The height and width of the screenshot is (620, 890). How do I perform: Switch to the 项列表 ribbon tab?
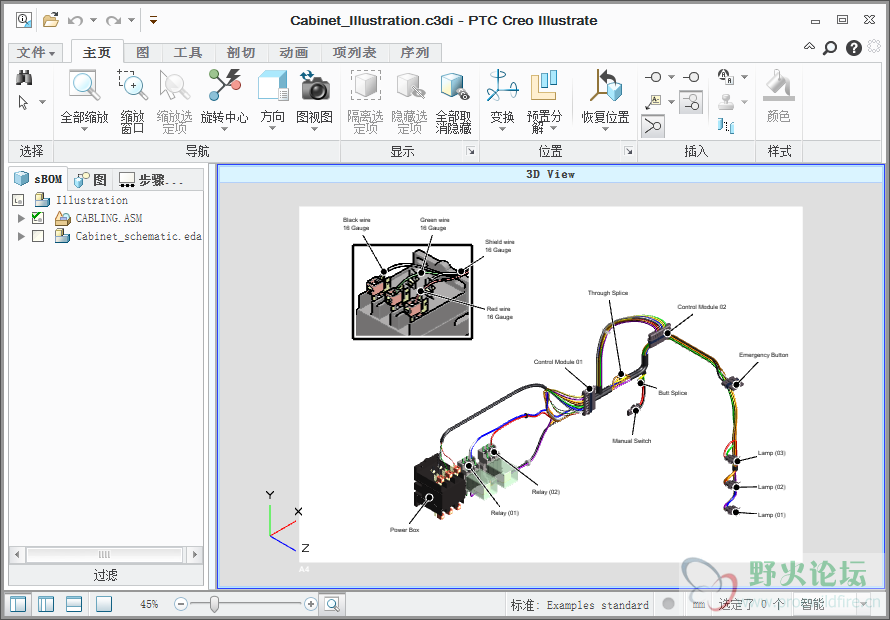coord(355,53)
